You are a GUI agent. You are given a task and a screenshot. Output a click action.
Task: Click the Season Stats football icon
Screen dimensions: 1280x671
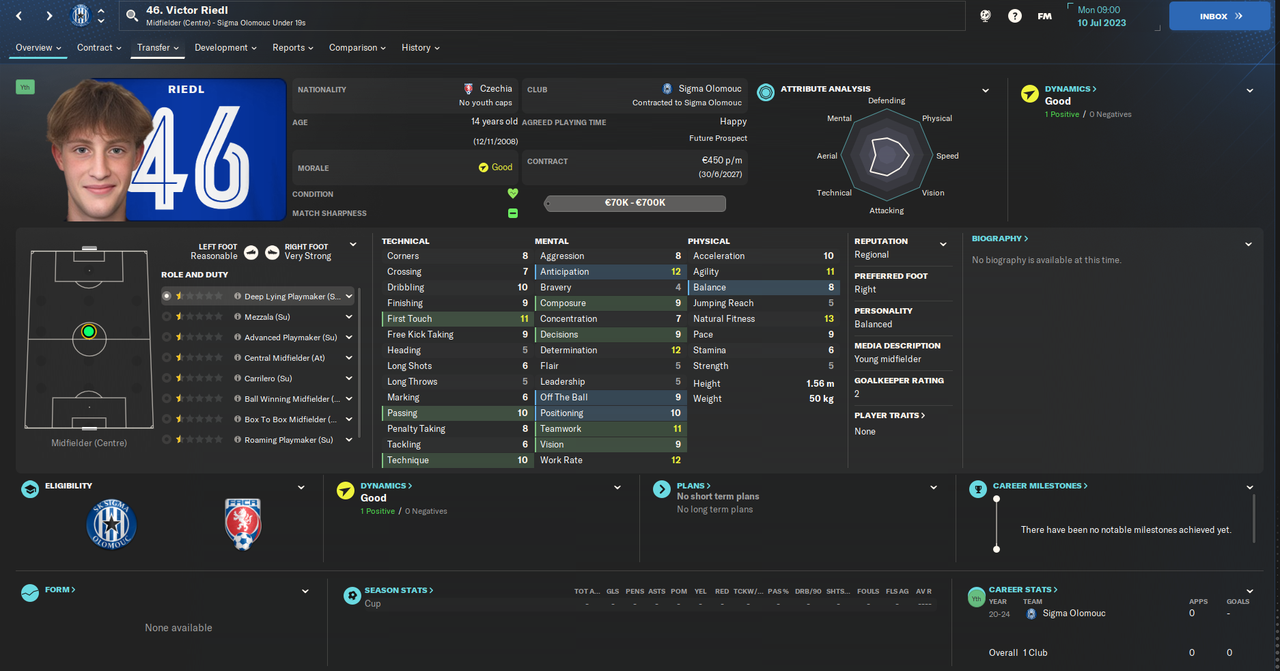[352, 595]
